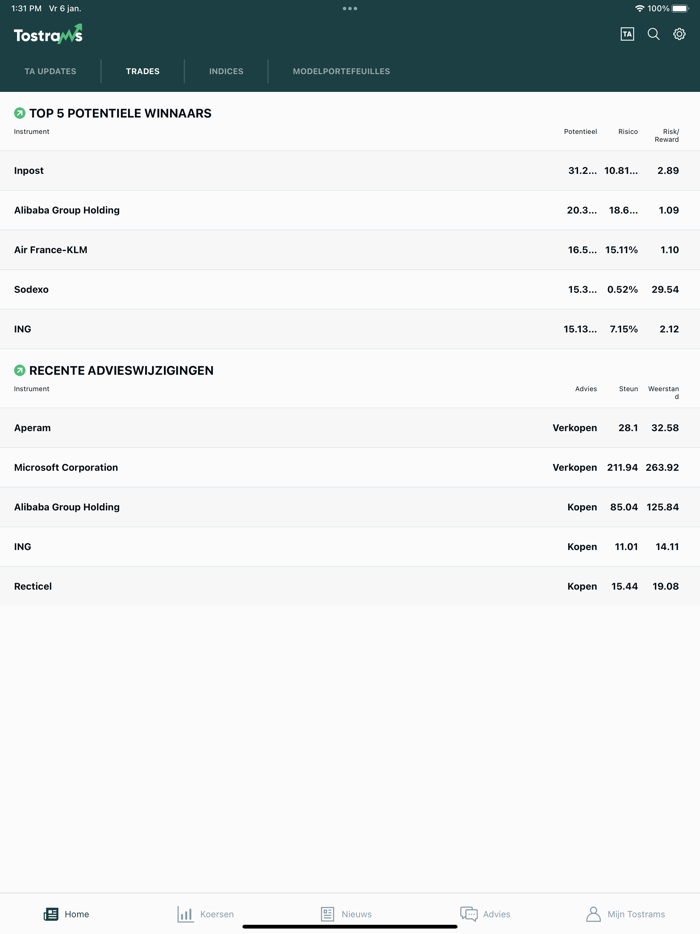
Task: Switch to TA Updates tab
Action: 50,71
